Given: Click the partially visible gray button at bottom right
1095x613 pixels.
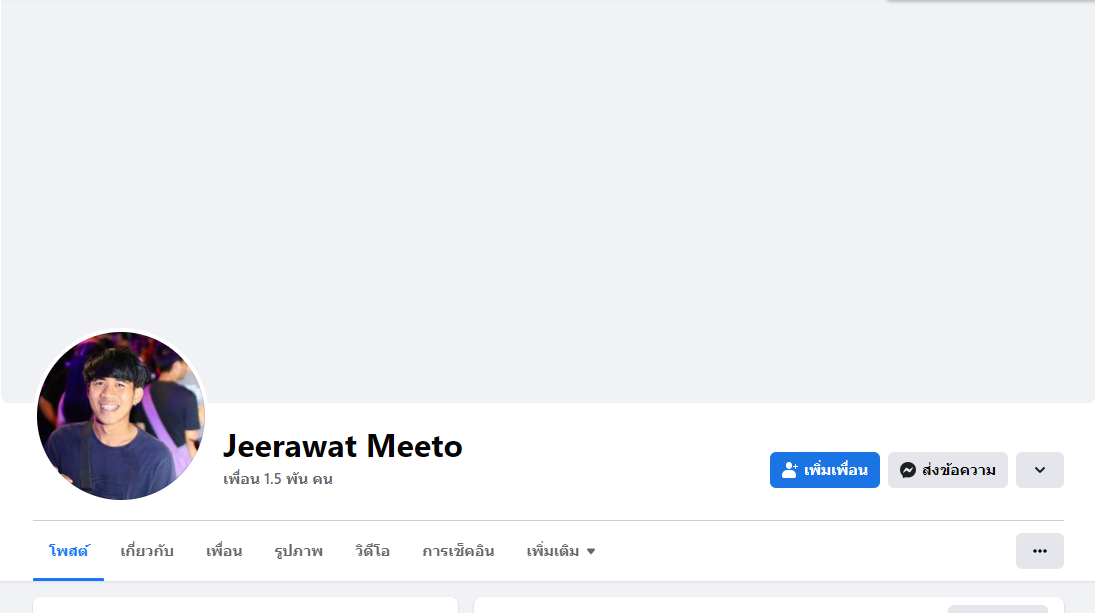Looking at the screenshot, I should pyautogui.click(x=997, y=609).
